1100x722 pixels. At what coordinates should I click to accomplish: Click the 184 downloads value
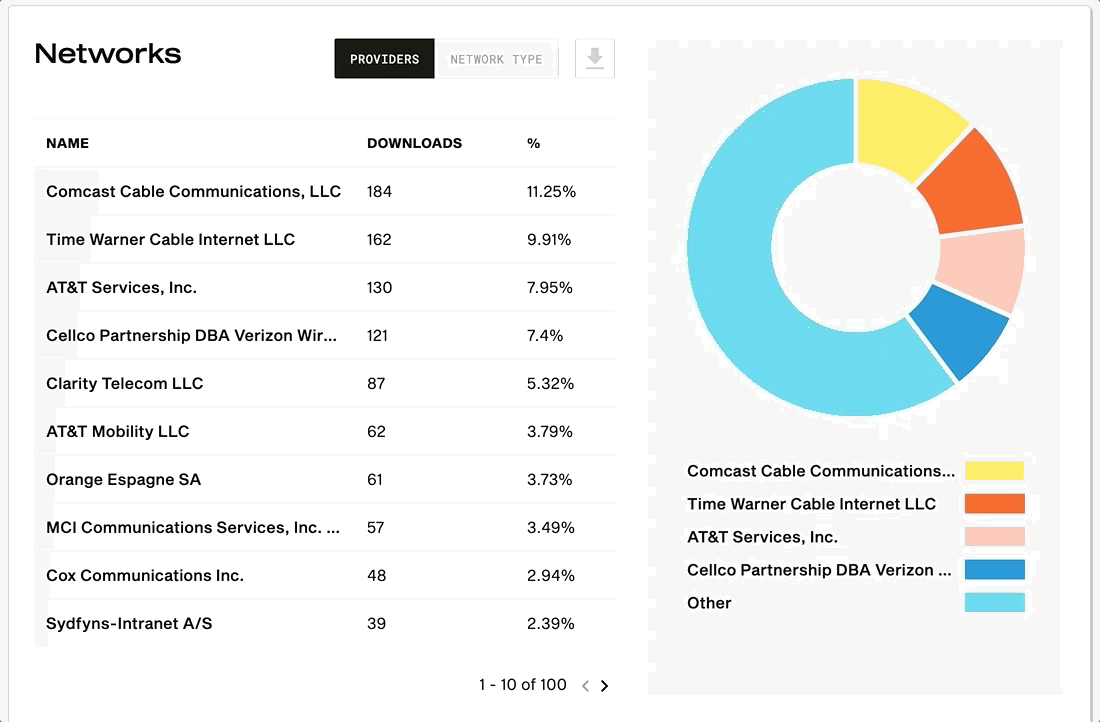(x=380, y=192)
